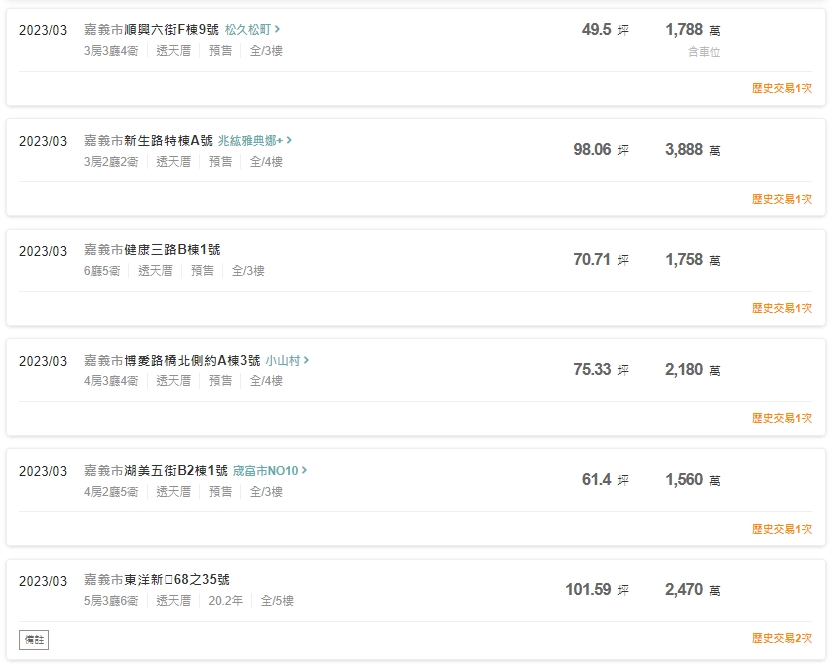This screenshot has width=836, height=664.
Task: Open the 葳富市NO10 community link
Action: click(x=269, y=470)
